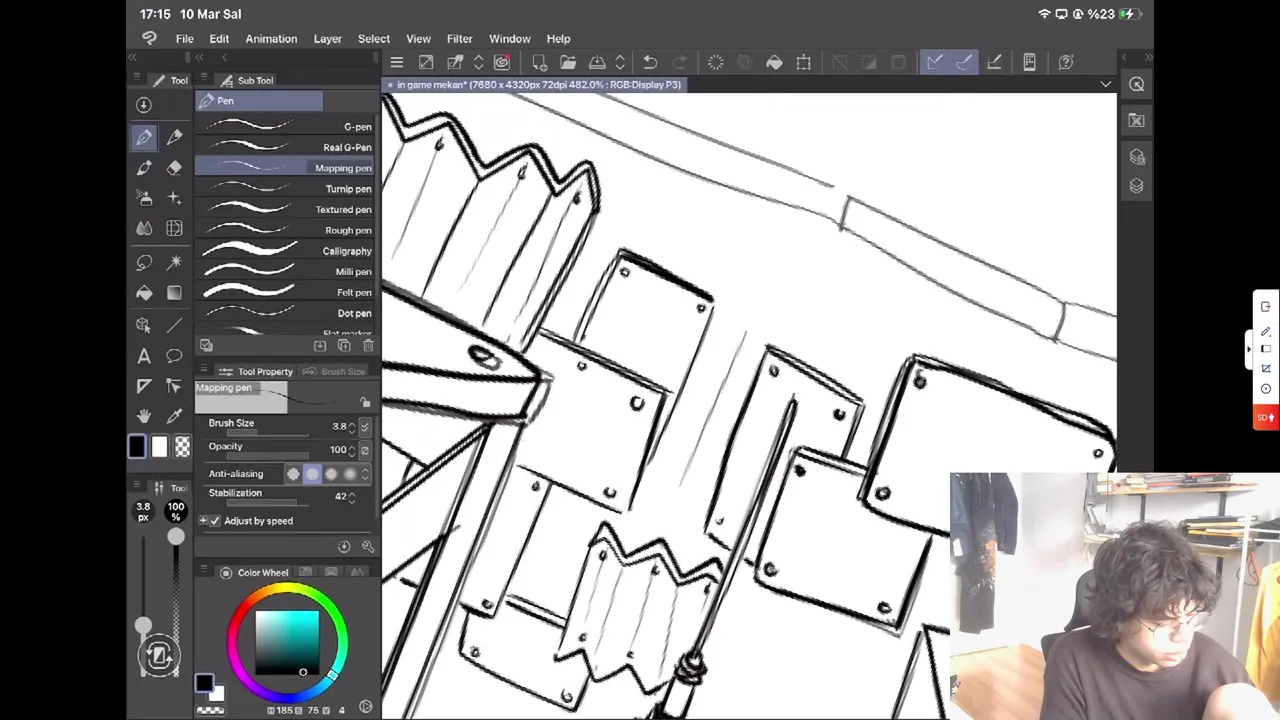Switch to Brush Size tab
This screenshot has width=1280, height=720.
(335, 372)
